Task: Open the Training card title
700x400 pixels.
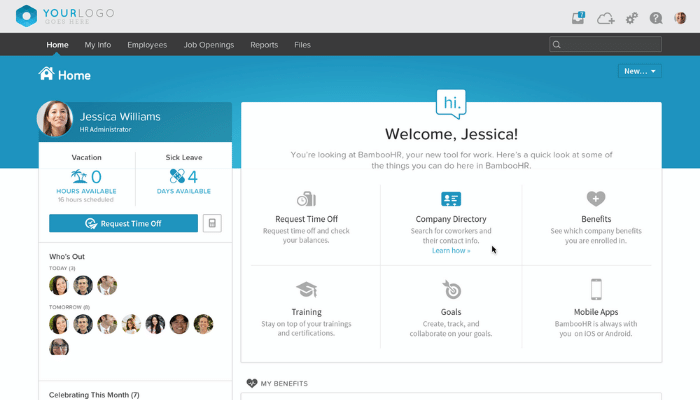Action: click(307, 312)
